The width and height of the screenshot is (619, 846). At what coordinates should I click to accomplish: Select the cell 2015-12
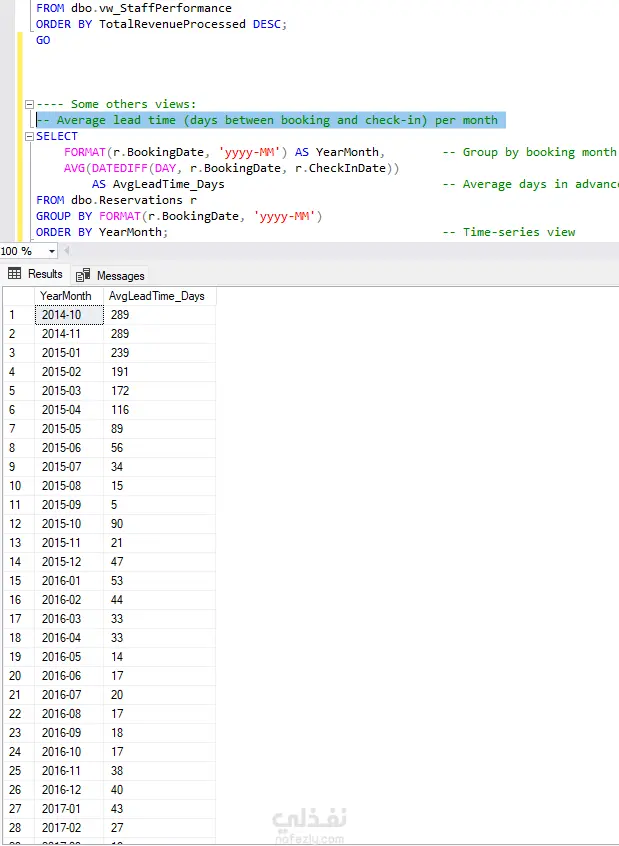tap(69, 562)
